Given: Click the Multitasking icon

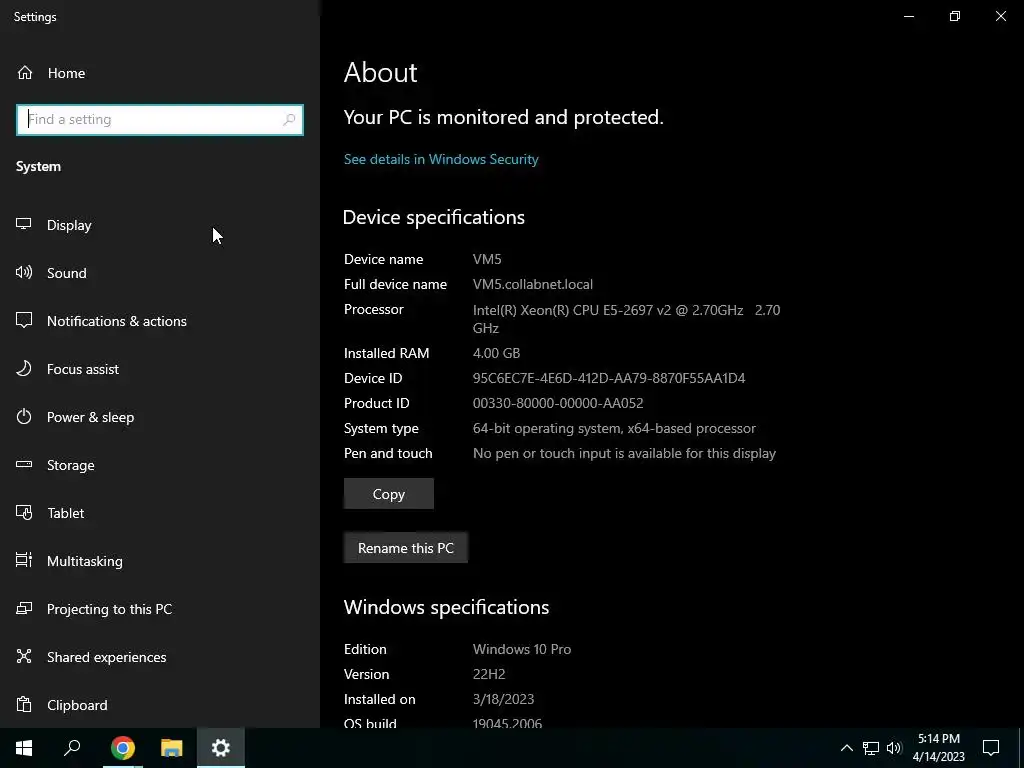Looking at the screenshot, I should (x=24, y=560).
